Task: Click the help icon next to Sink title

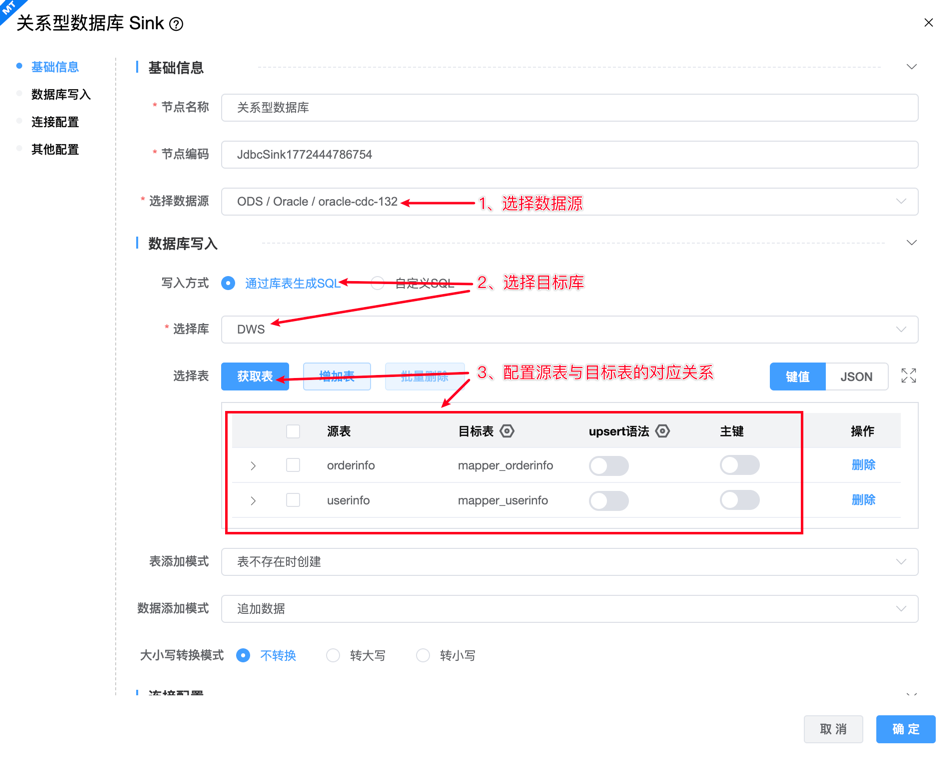Action: coord(177,24)
